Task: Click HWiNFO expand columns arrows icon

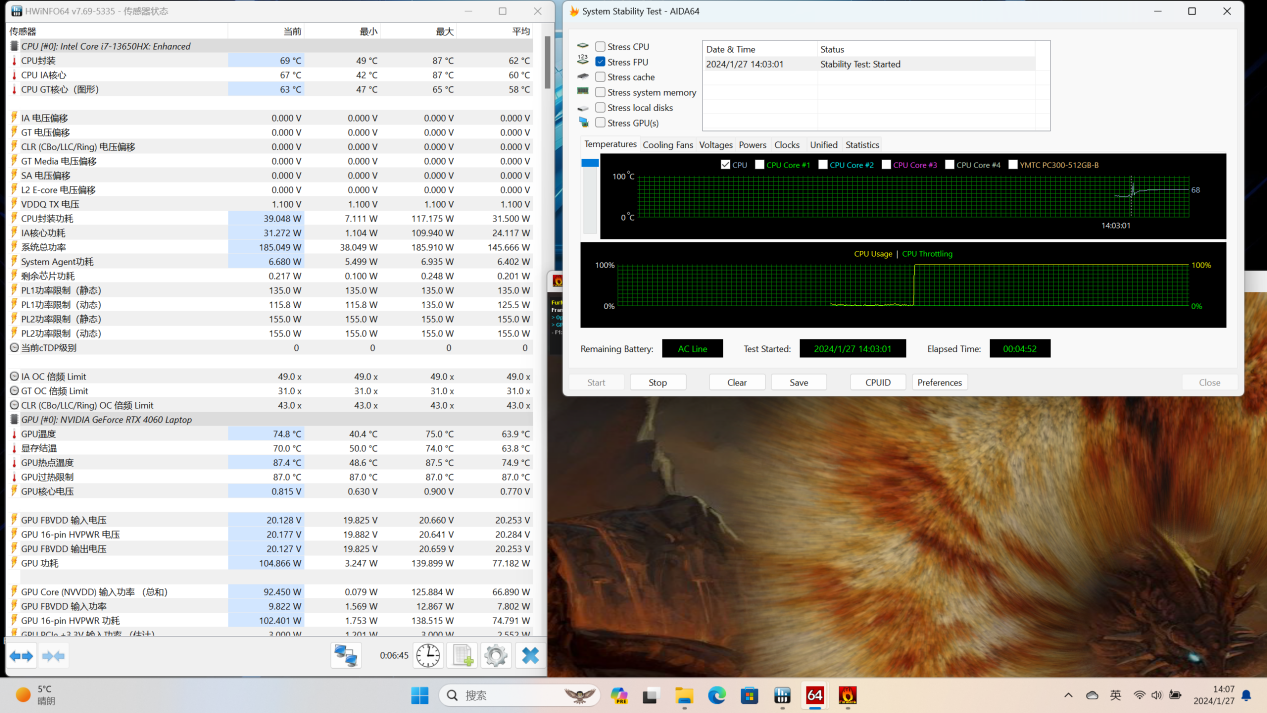Action: pos(22,656)
